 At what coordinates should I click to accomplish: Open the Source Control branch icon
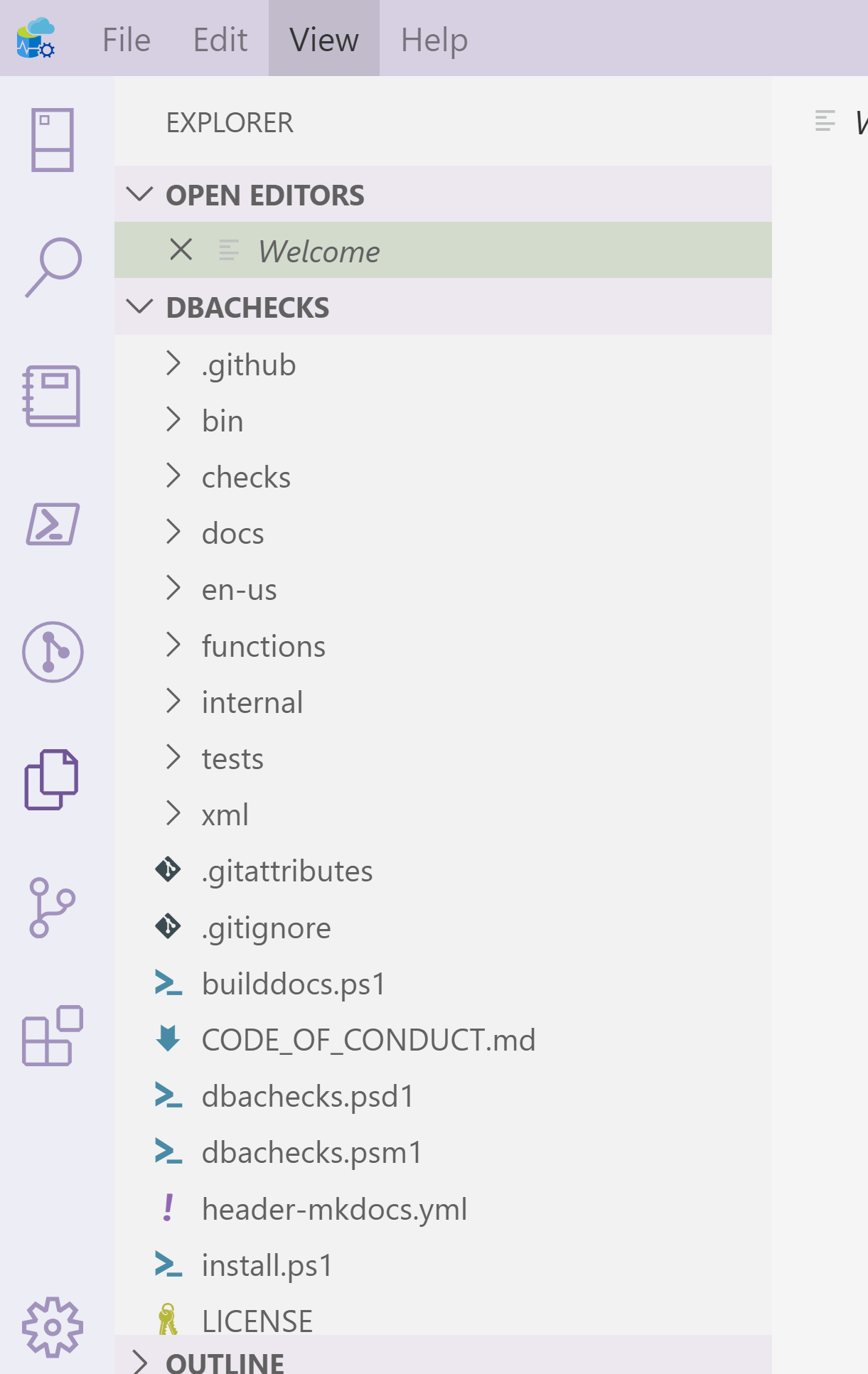(x=52, y=908)
